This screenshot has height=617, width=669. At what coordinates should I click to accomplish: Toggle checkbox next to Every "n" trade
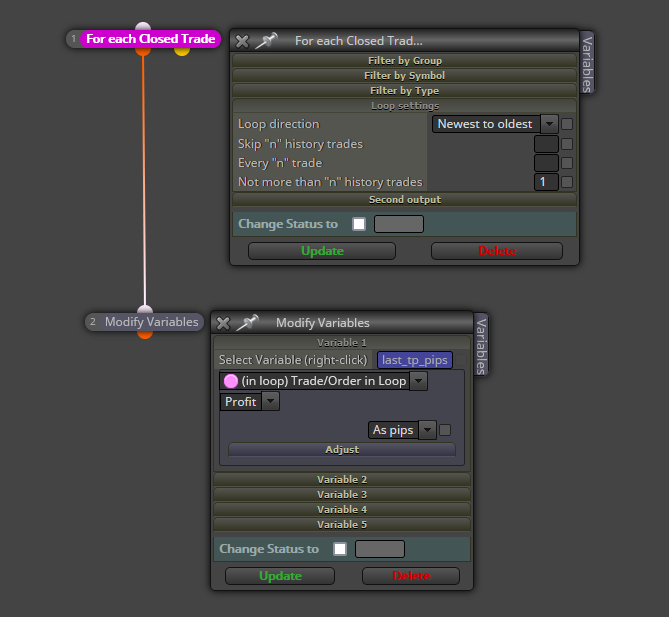click(x=567, y=163)
